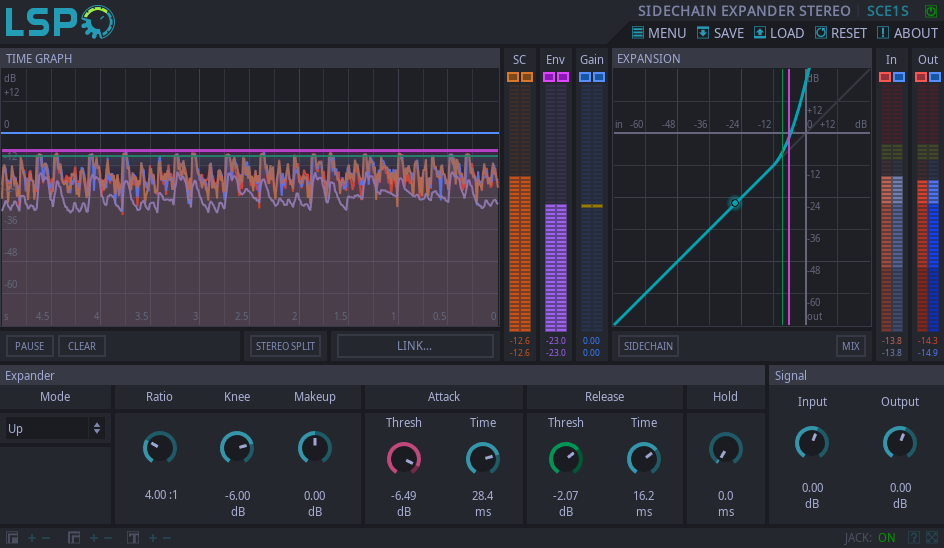Click the Attack Thresh value -6.49
The height and width of the screenshot is (548, 944).
coord(403,496)
